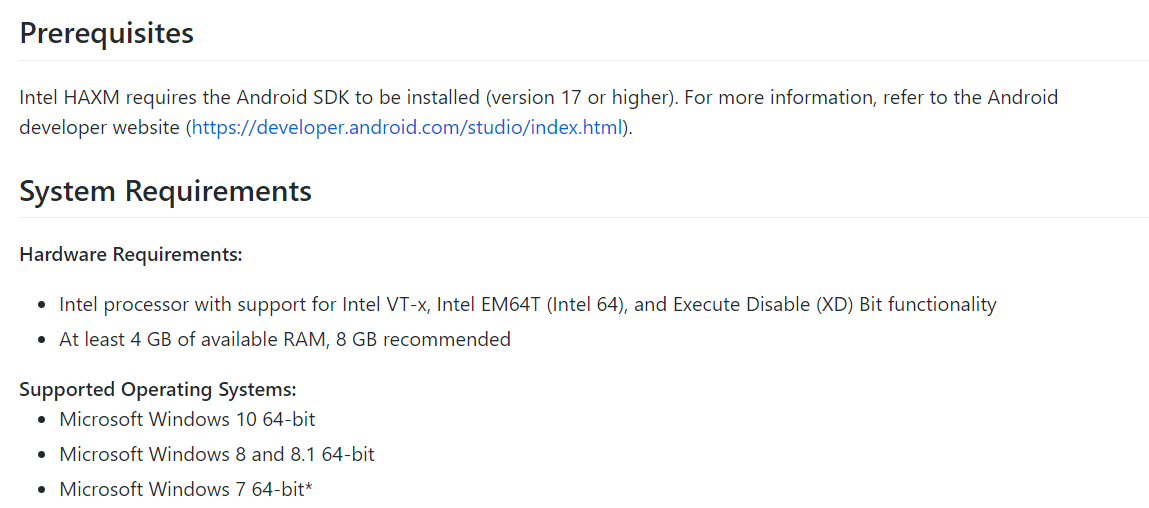Image resolution: width=1149 pixels, height=508 pixels.
Task: Open the developer.android.com studio link
Action: (x=407, y=128)
